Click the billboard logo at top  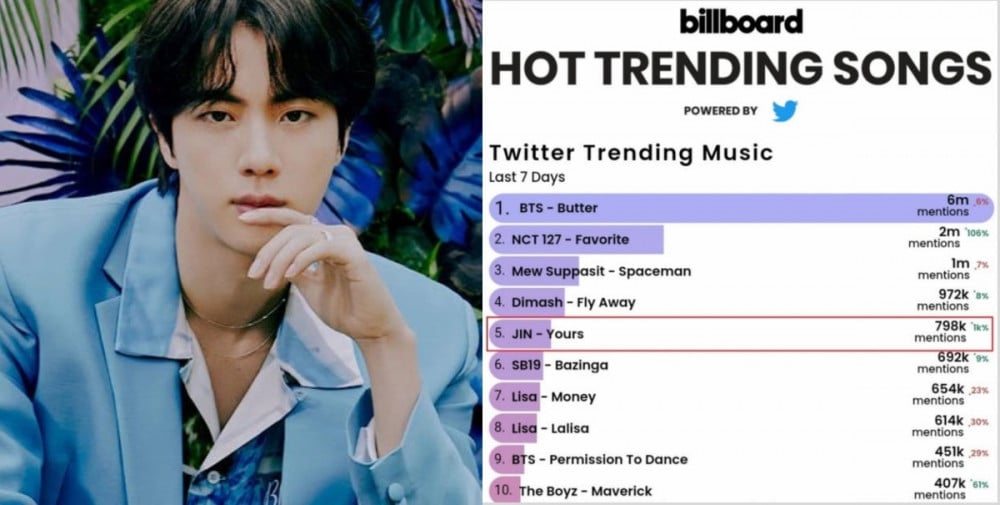[x=742, y=22]
